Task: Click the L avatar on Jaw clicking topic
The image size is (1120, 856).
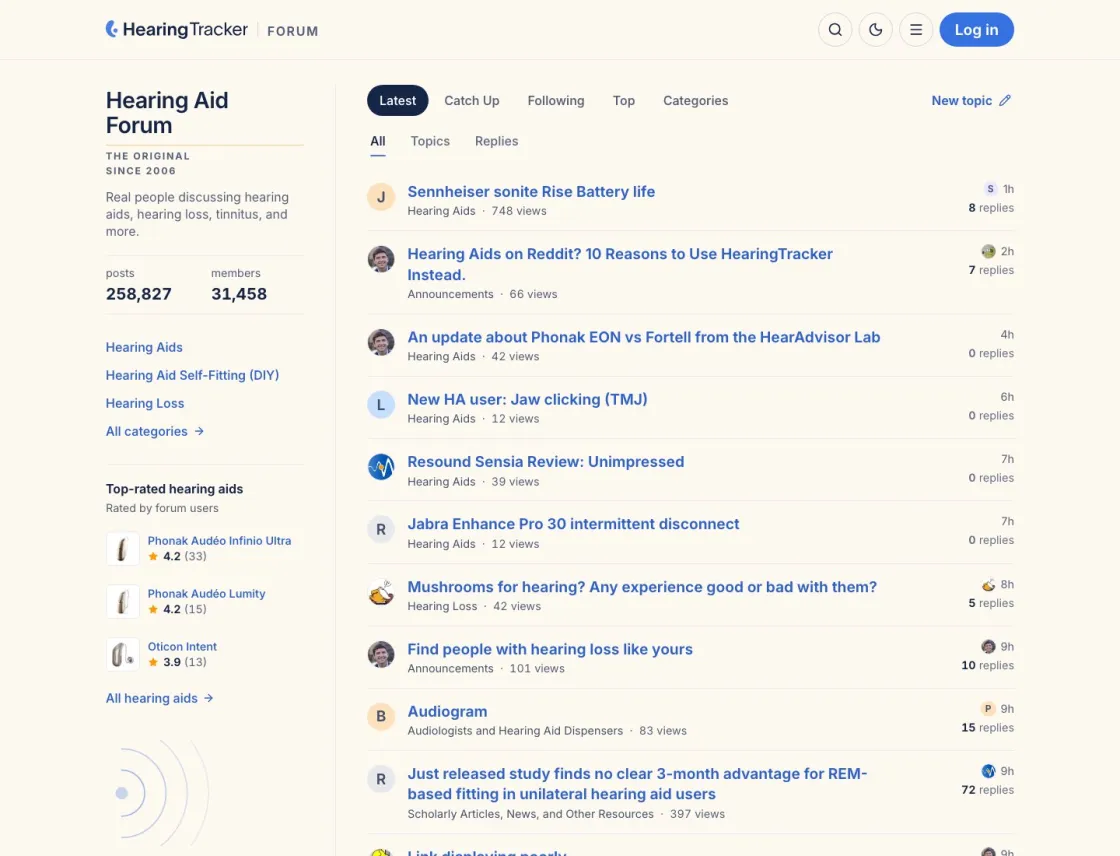Action: tap(381, 404)
